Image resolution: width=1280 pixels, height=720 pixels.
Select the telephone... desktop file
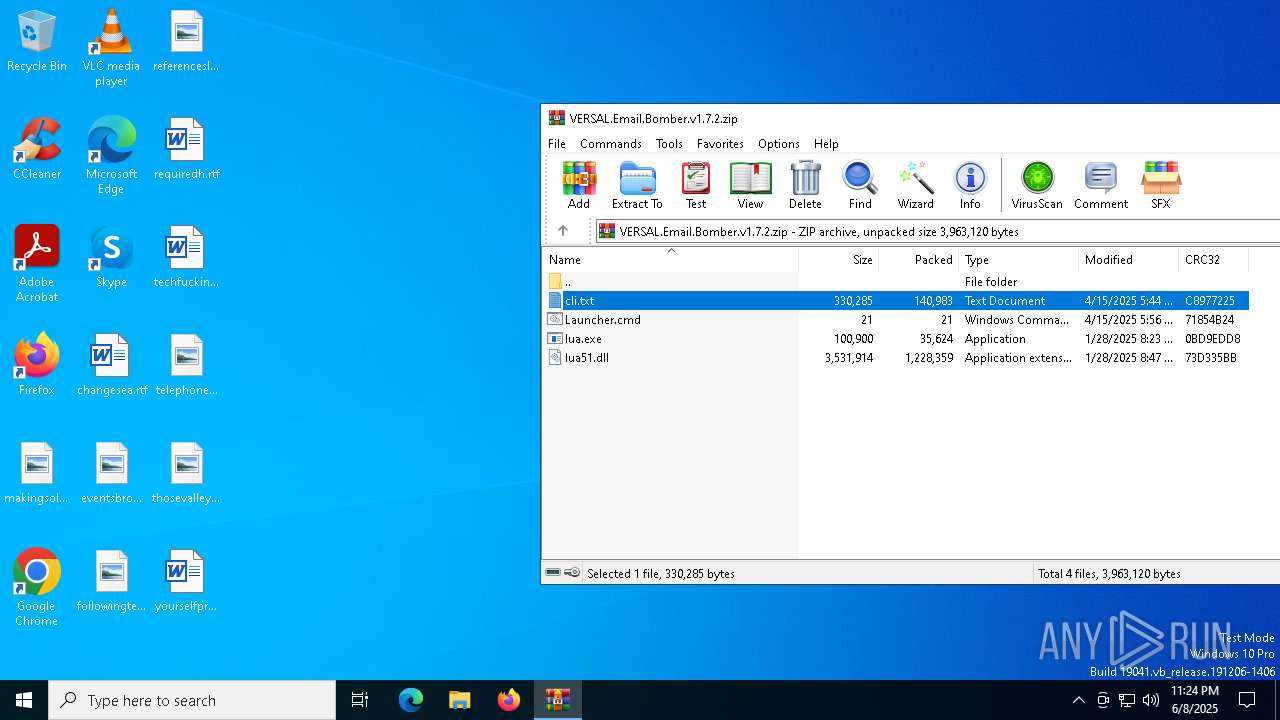[186, 366]
